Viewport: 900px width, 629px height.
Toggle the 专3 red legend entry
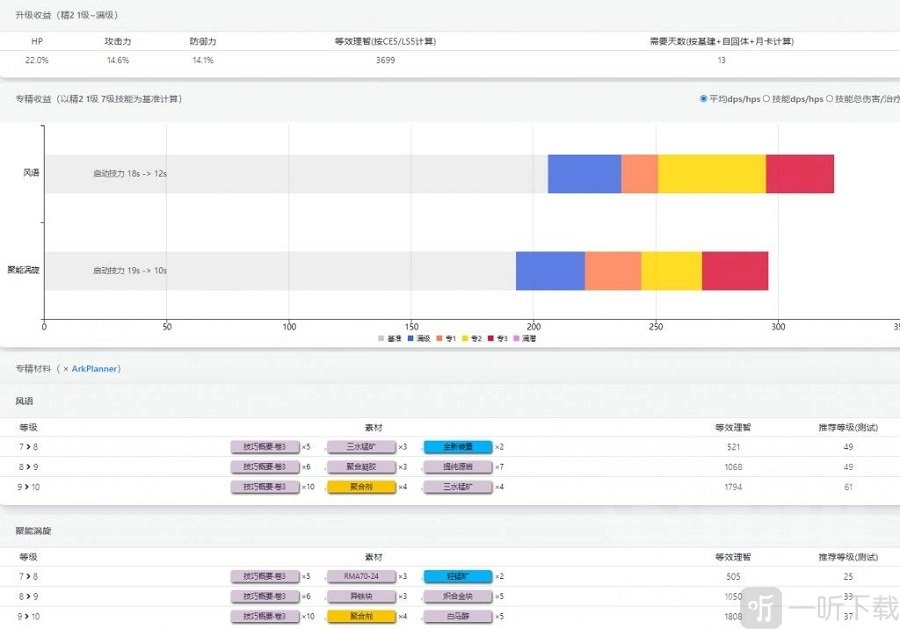click(x=493, y=339)
